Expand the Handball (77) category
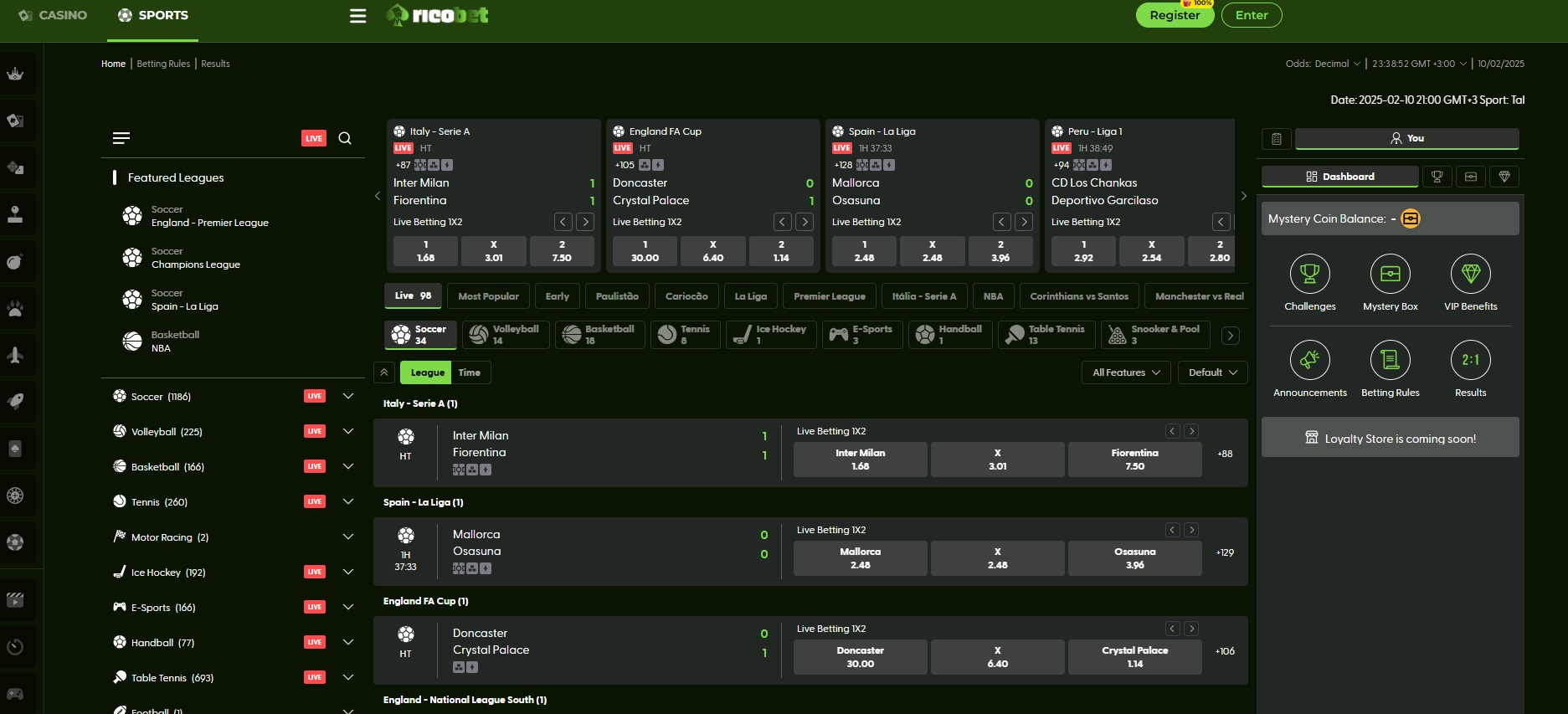Viewport: 1568px width, 714px height. click(348, 642)
